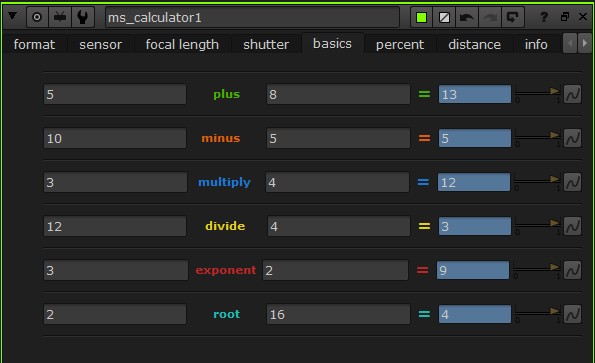
Task: Click the right tab scroll arrow
Action: click(x=584, y=43)
